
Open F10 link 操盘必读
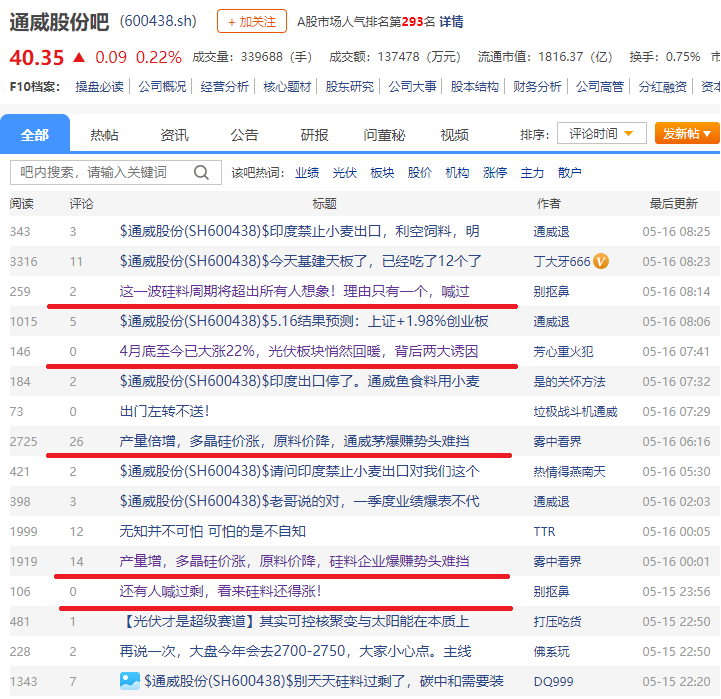pos(100,86)
